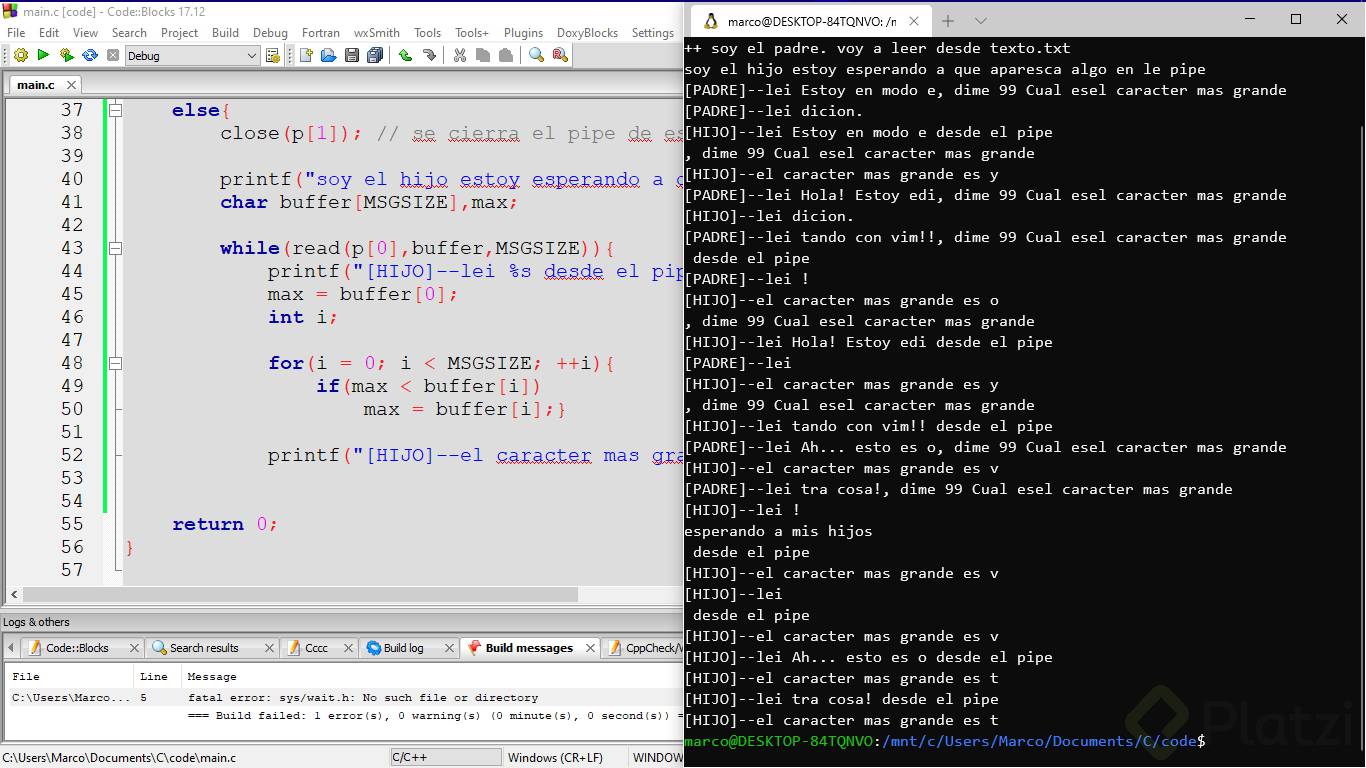The image size is (1366, 768).
Task: Open the Tools menu
Action: click(427, 33)
